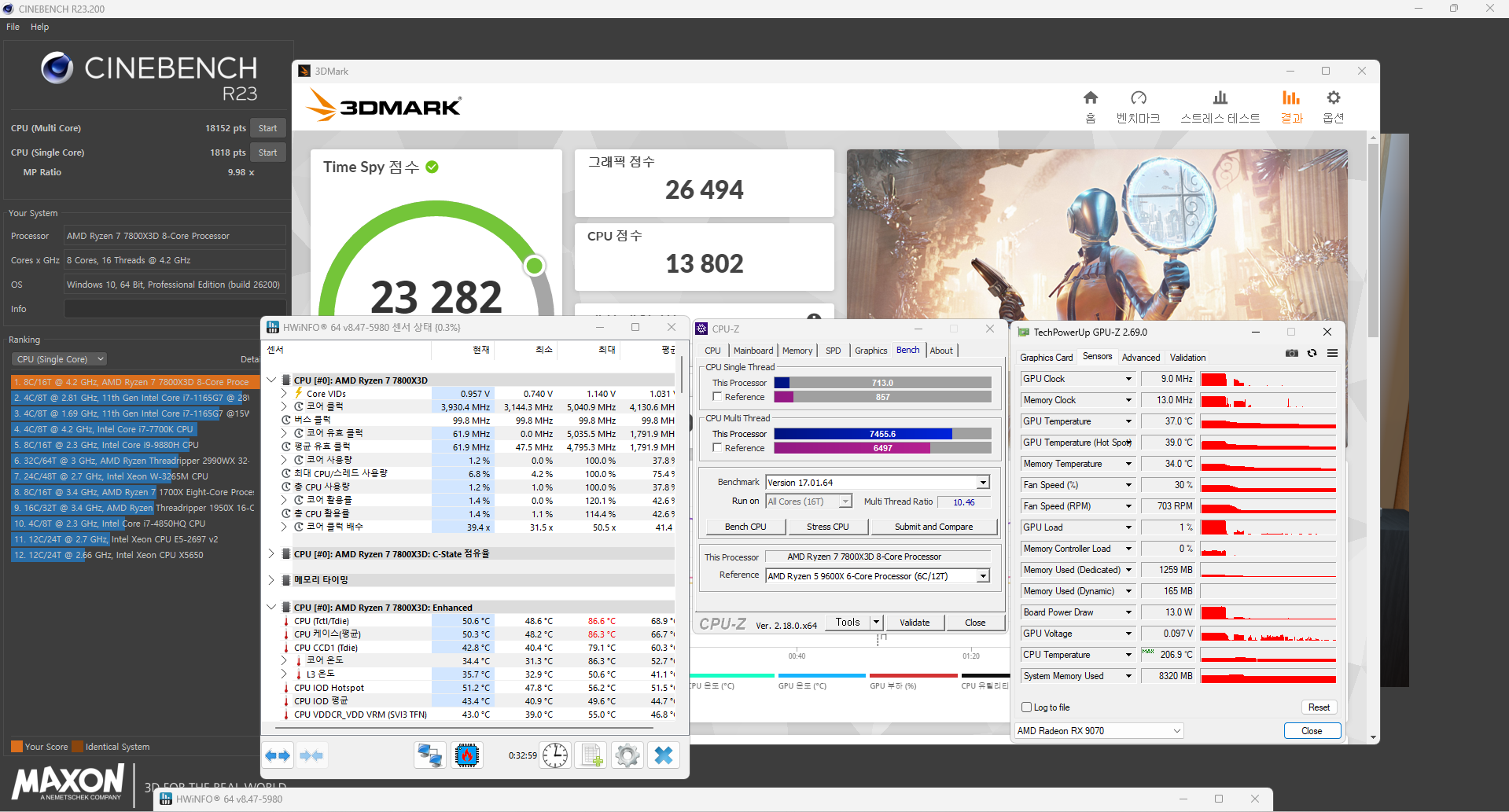Image resolution: width=1509 pixels, height=812 pixels.
Task: Open HWiNFO sensor settings gear icon
Action: [628, 755]
